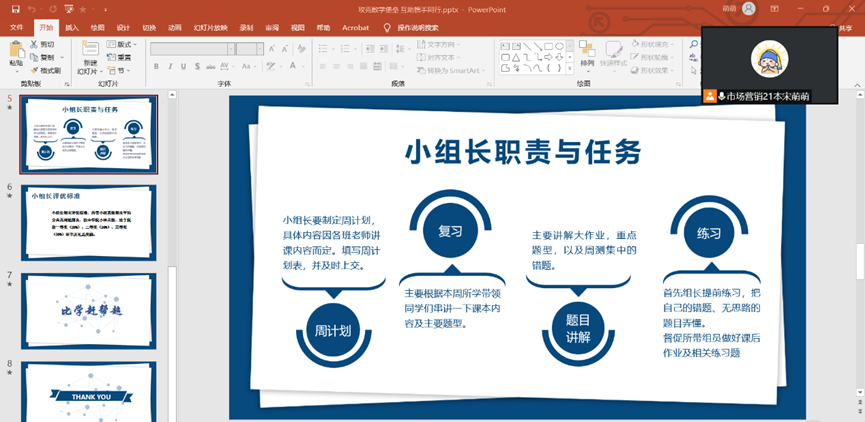Click the New Slide (新建幻灯片) icon
Screen dimensions: 865x422
coord(89,50)
